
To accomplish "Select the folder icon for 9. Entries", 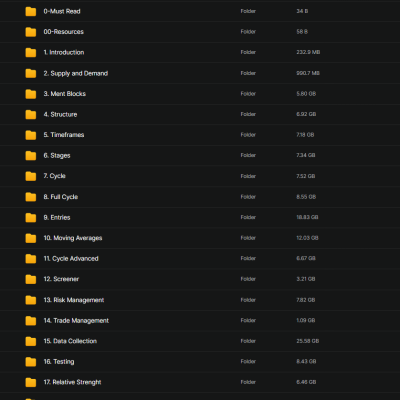I will [x=31, y=218].
